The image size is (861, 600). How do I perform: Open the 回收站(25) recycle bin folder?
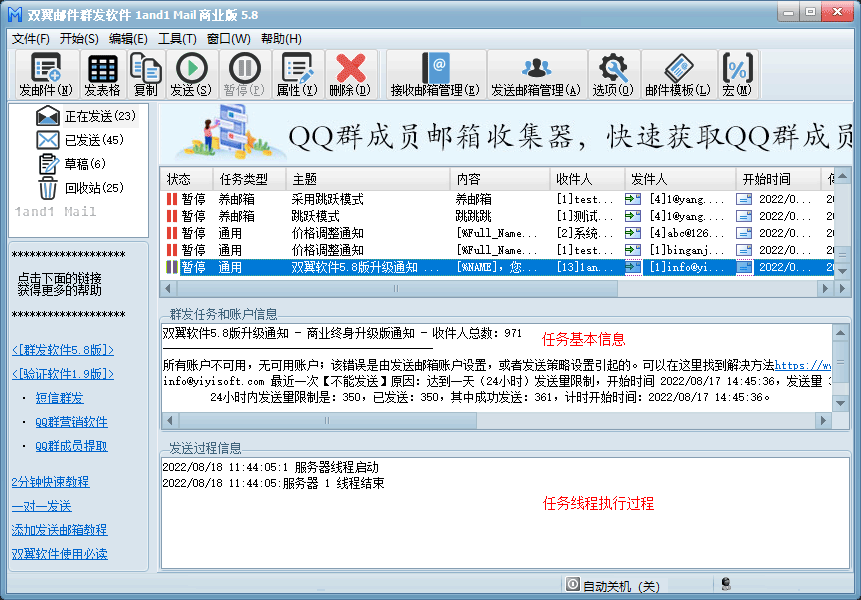point(81,188)
